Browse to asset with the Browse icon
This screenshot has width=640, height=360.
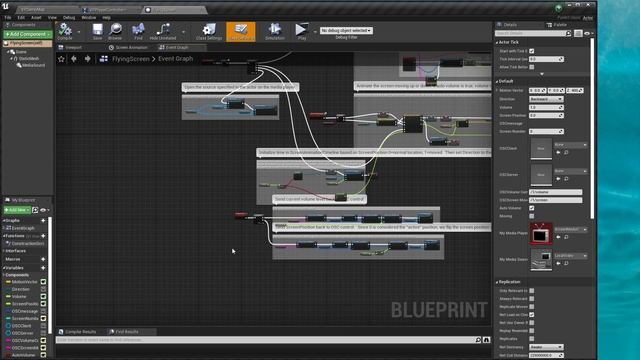pos(116,31)
